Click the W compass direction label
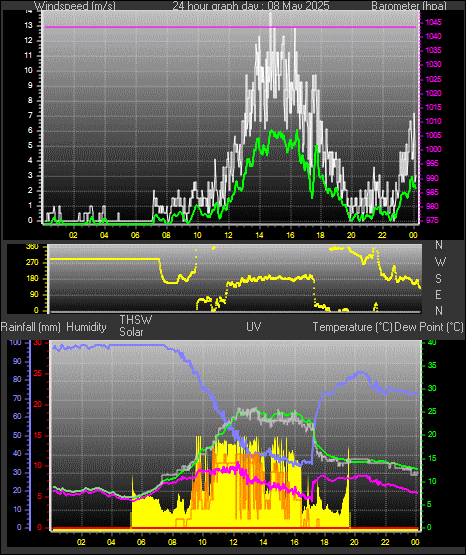This screenshot has width=466, height=555. (440, 262)
